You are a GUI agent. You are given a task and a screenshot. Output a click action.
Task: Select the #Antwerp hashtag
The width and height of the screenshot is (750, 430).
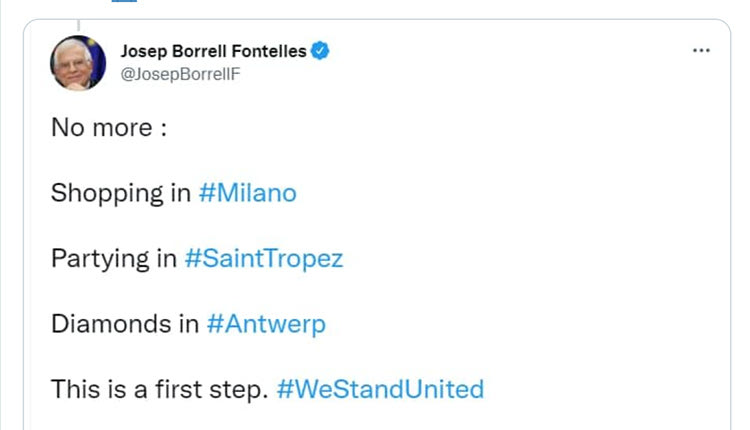[x=266, y=323]
